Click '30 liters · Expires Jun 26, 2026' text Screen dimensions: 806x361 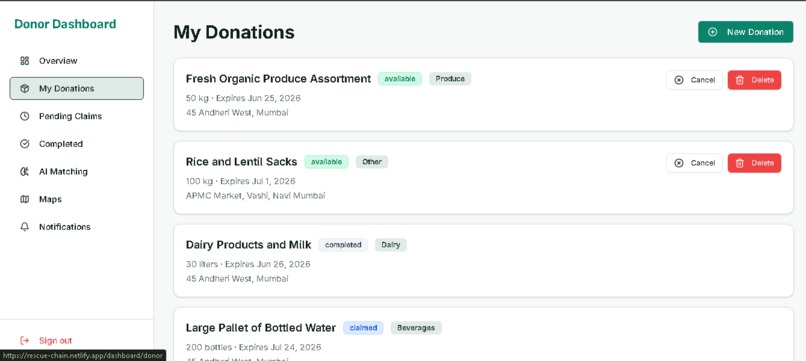click(248, 264)
